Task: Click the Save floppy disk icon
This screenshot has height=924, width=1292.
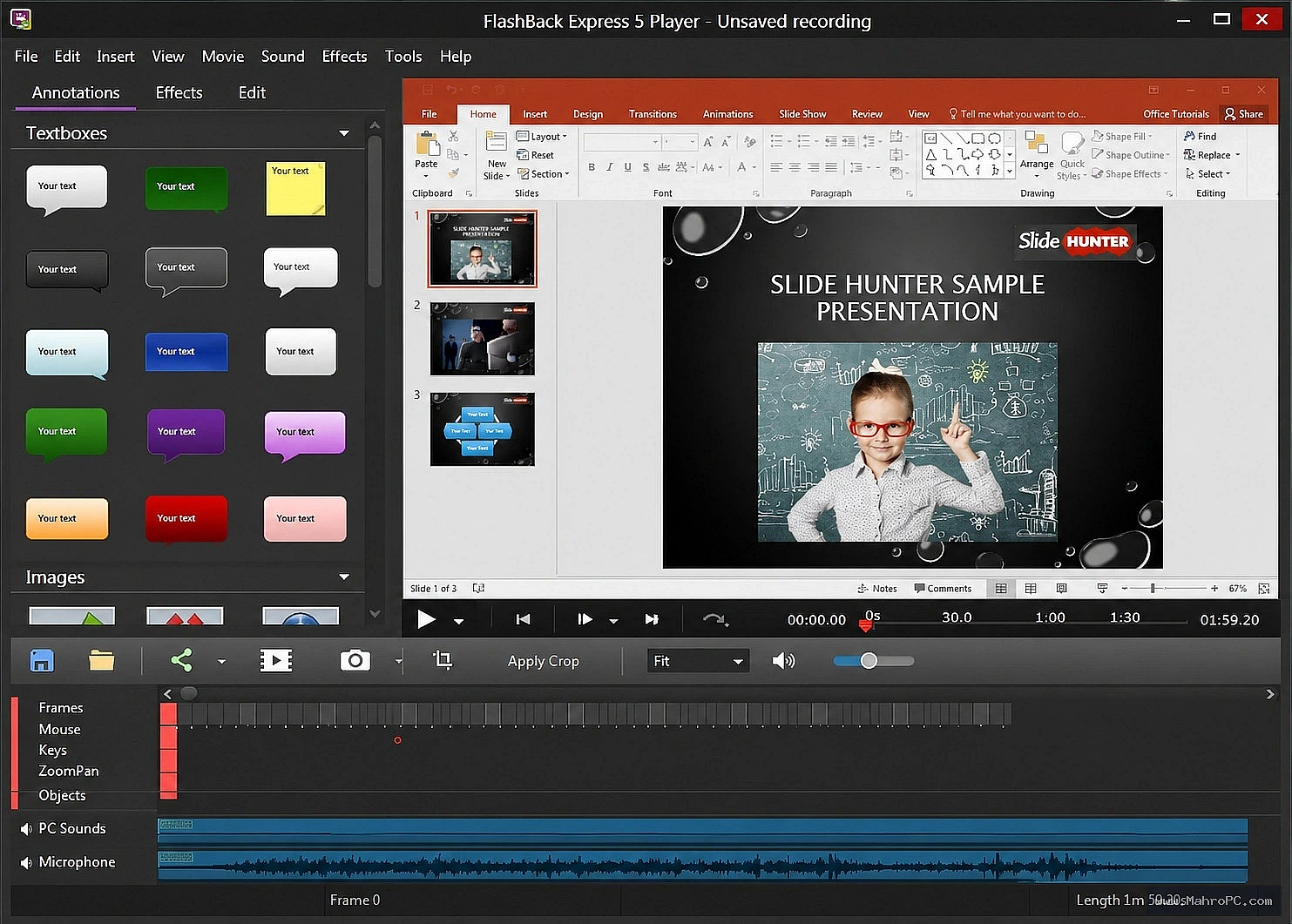Action: [41, 661]
